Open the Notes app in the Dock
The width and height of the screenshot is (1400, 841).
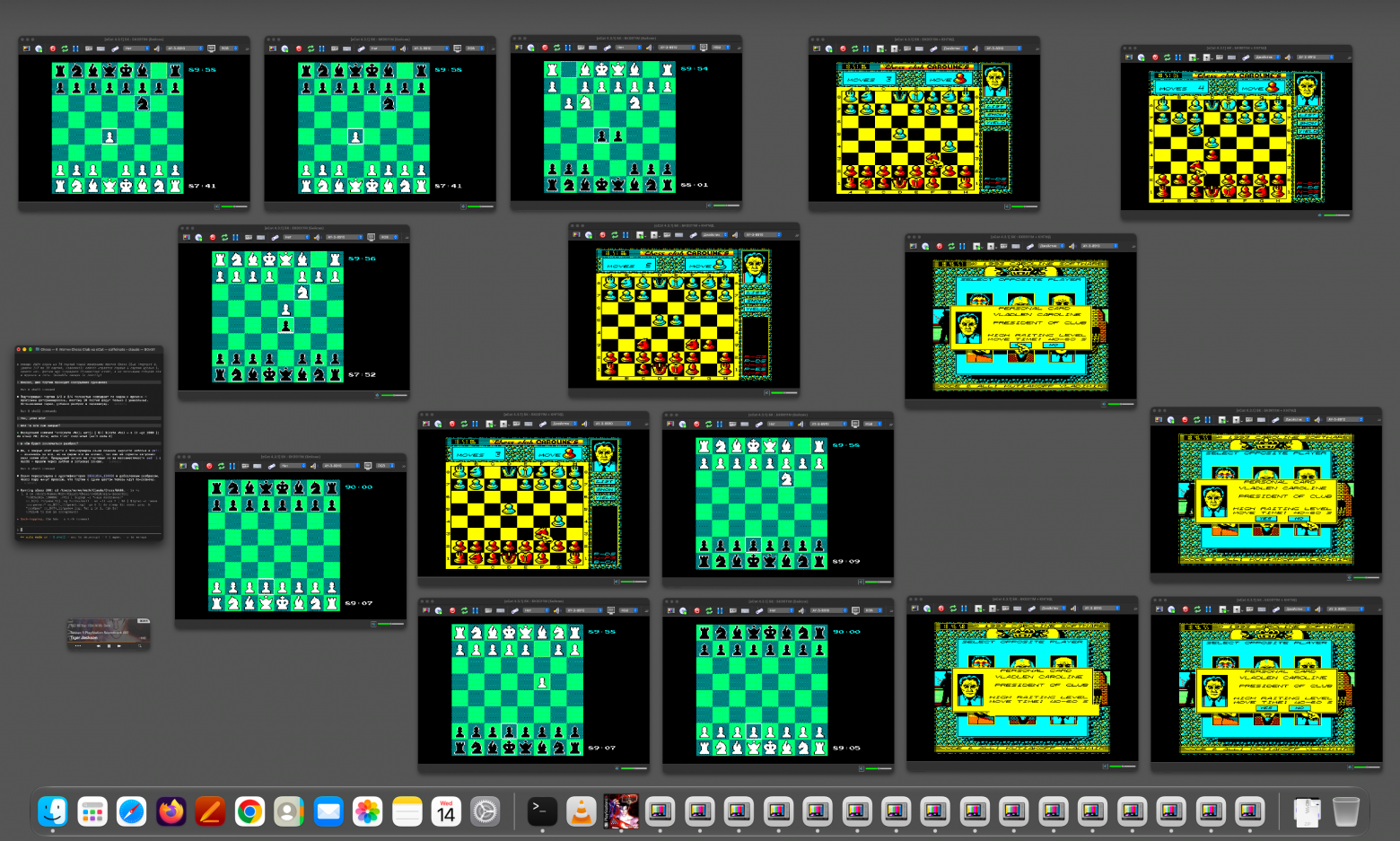pos(407,812)
